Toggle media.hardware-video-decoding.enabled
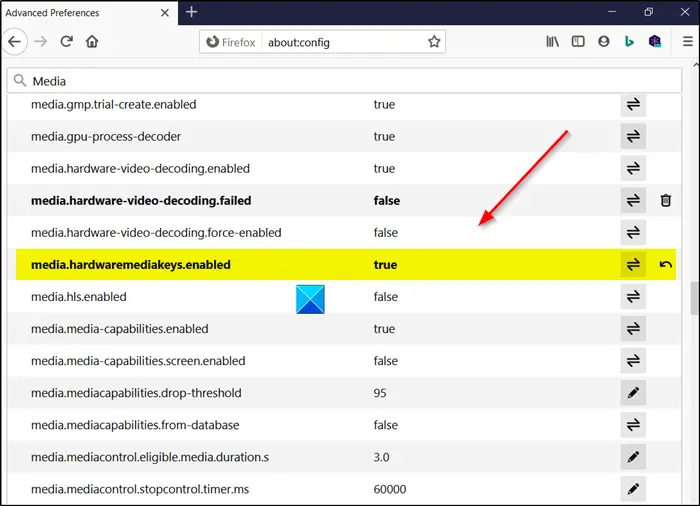 tap(633, 168)
